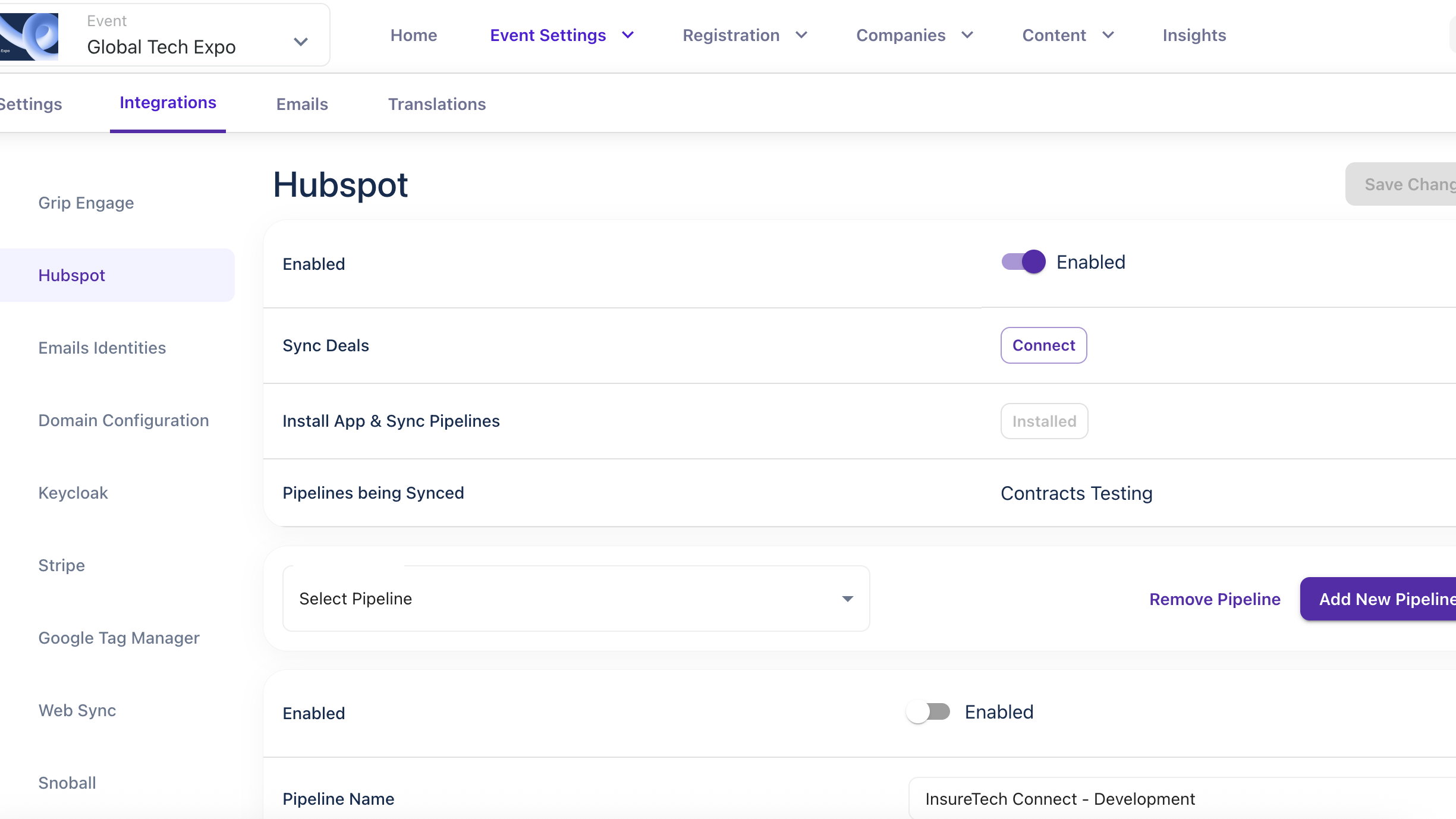Image resolution: width=1456 pixels, height=819 pixels.
Task: Open the Web Sync integration
Action: coord(77,710)
